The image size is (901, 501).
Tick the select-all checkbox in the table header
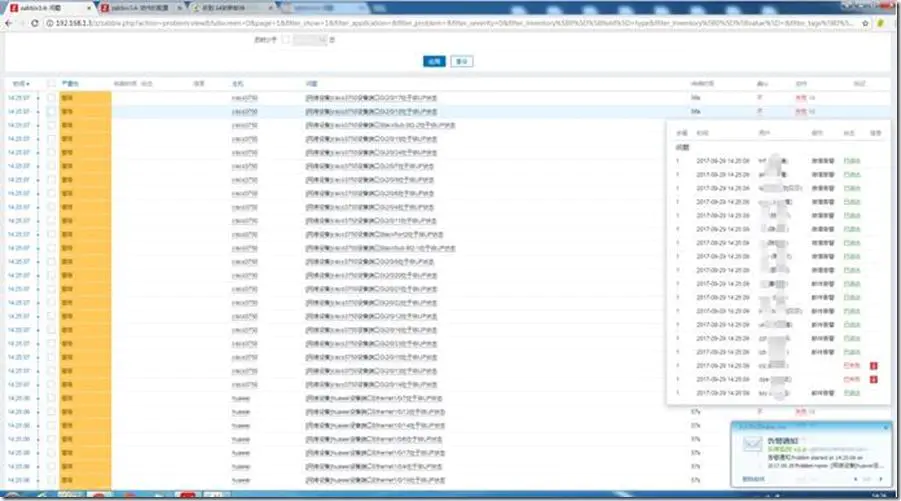[51, 84]
